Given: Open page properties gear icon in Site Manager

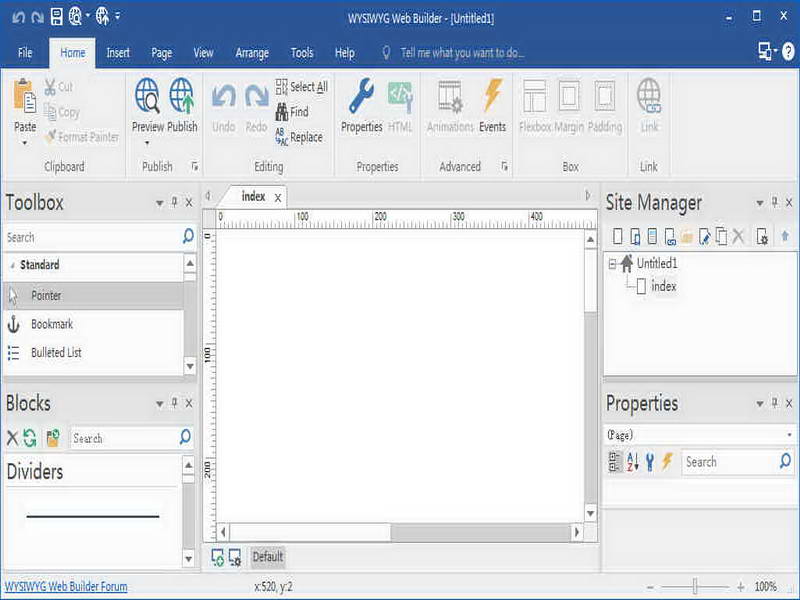Looking at the screenshot, I should point(762,236).
